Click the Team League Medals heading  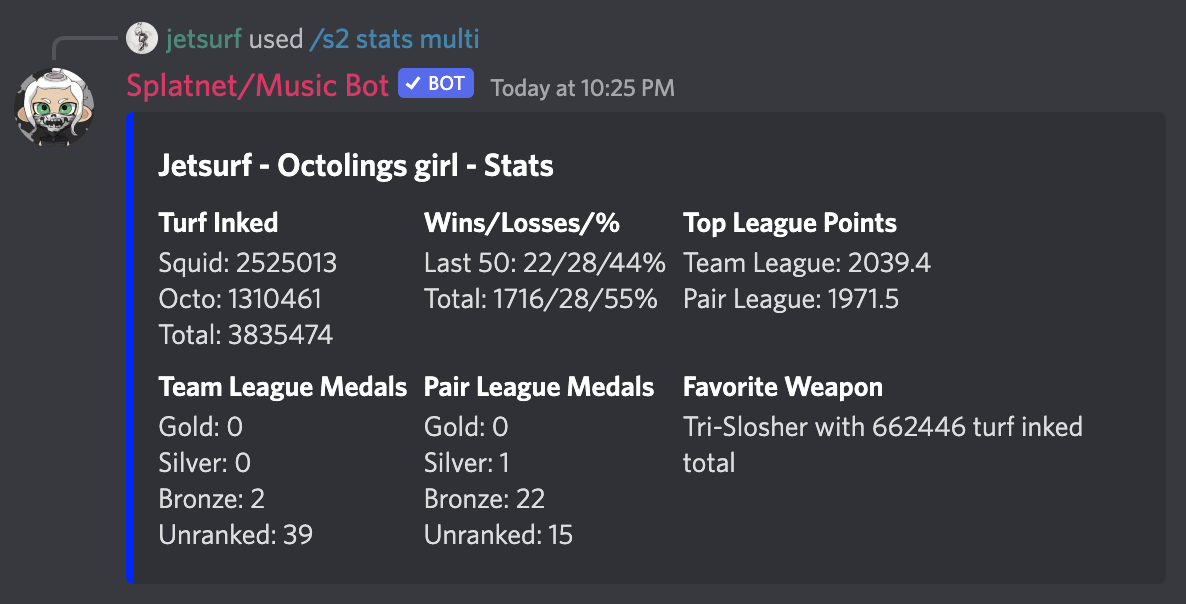(x=283, y=387)
